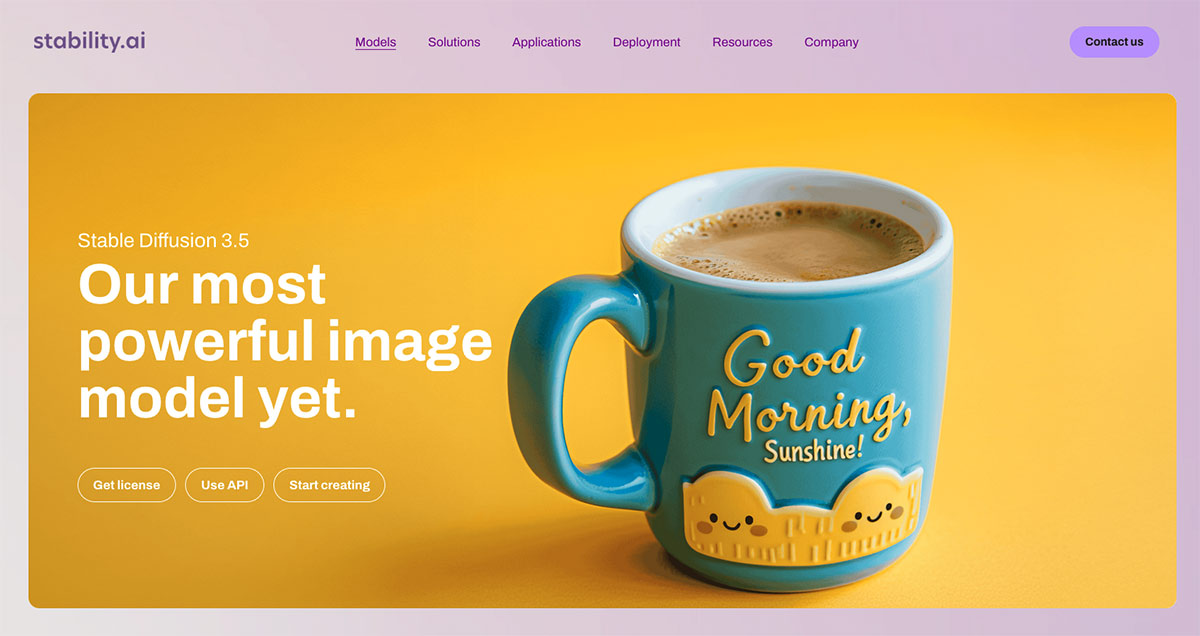Image resolution: width=1200 pixels, height=636 pixels.
Task: Click the coffee foam inside the mug
Action: [x=789, y=240]
